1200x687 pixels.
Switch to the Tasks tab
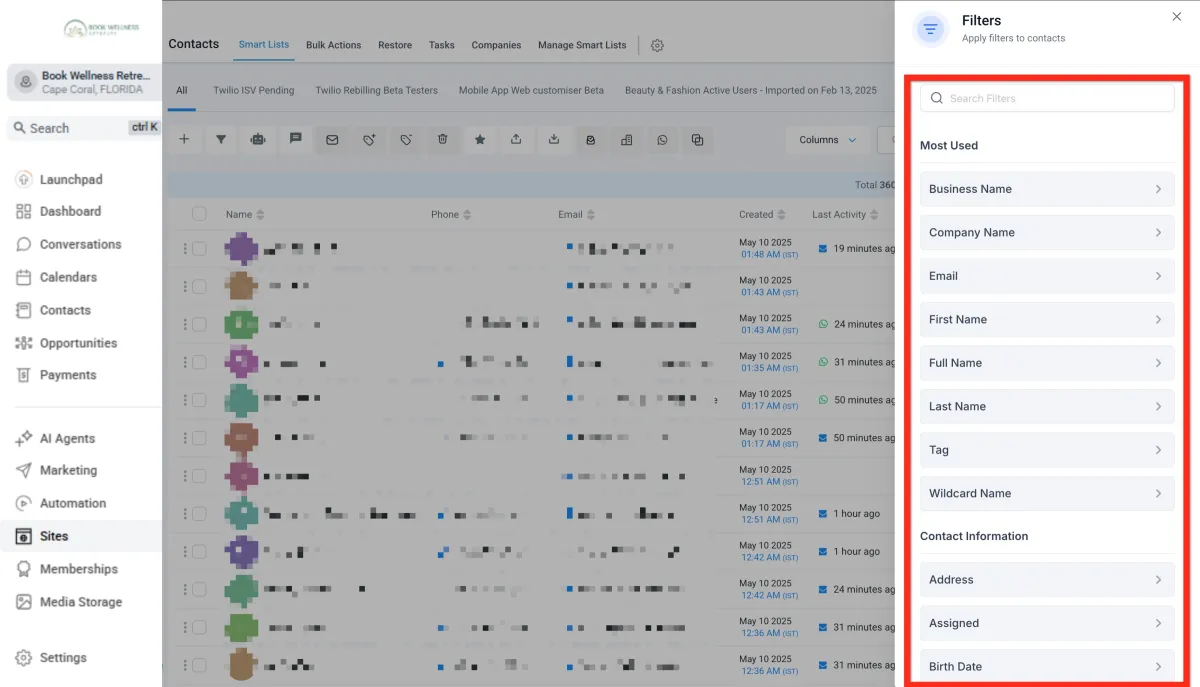(442, 45)
